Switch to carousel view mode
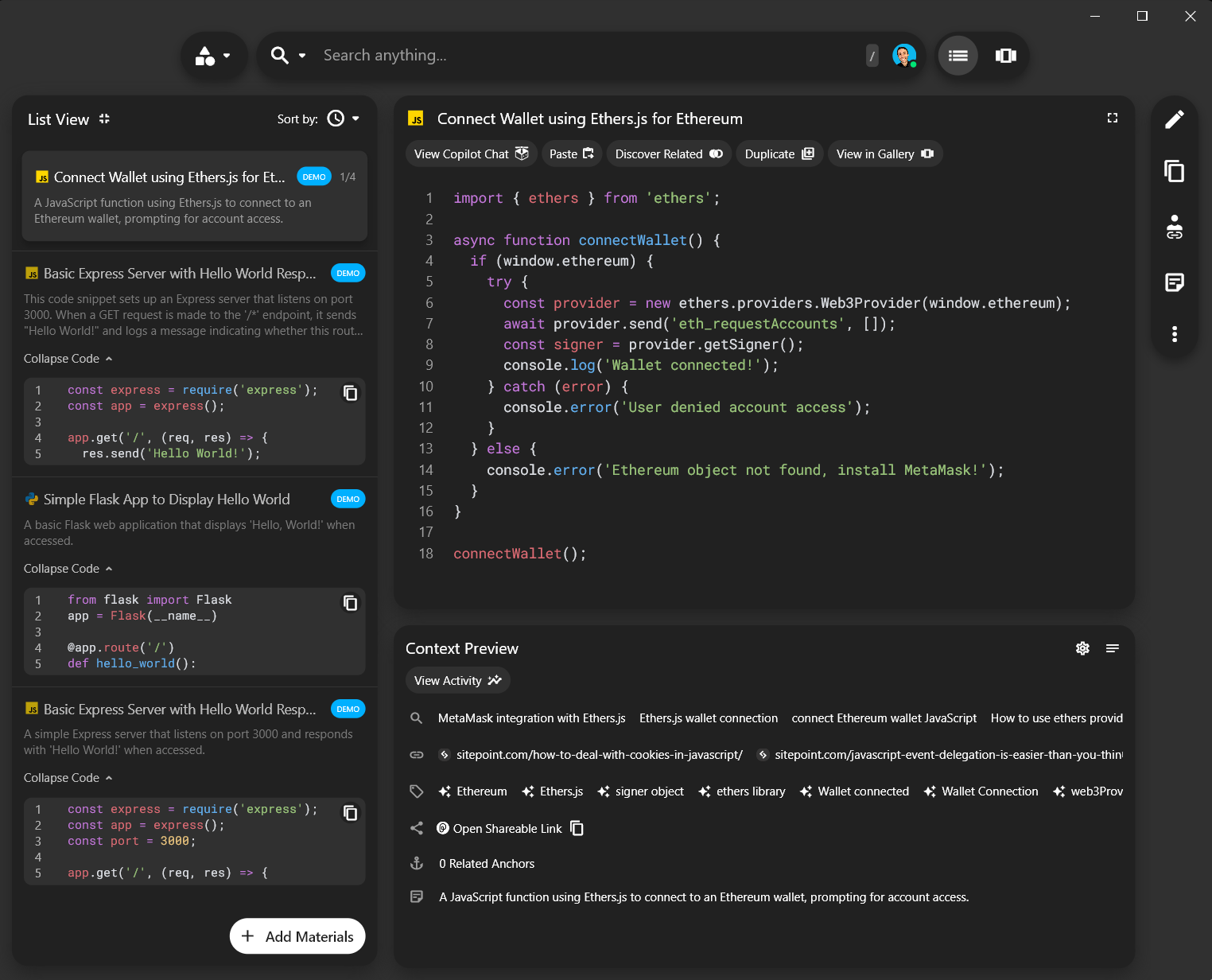The width and height of the screenshot is (1212, 980). [x=1006, y=56]
